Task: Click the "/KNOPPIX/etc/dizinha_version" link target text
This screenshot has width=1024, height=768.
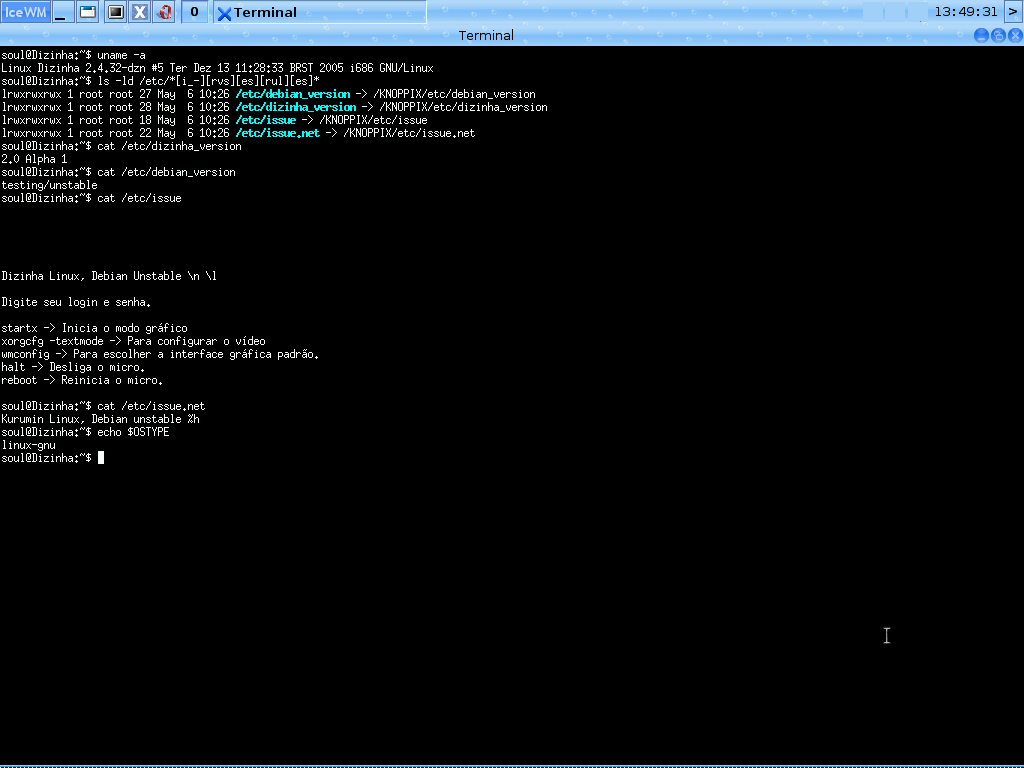Action: coord(463,107)
